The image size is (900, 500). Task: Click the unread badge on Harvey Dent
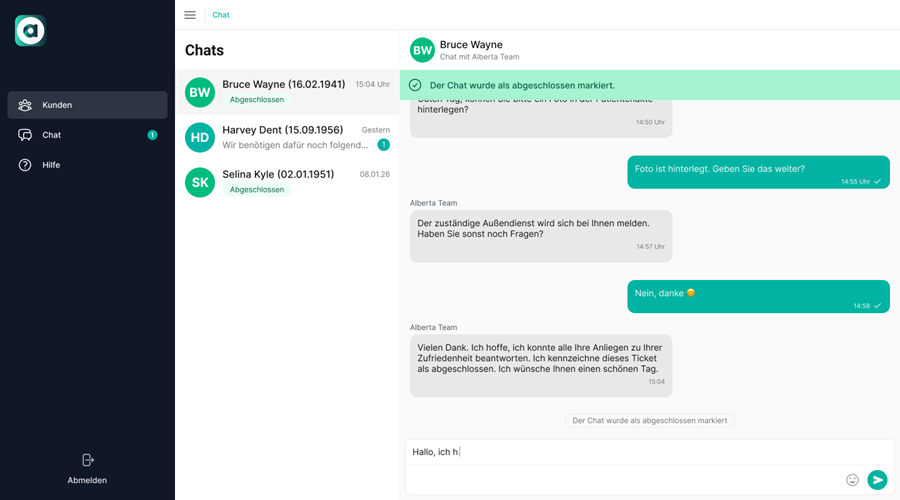pyautogui.click(x=383, y=145)
